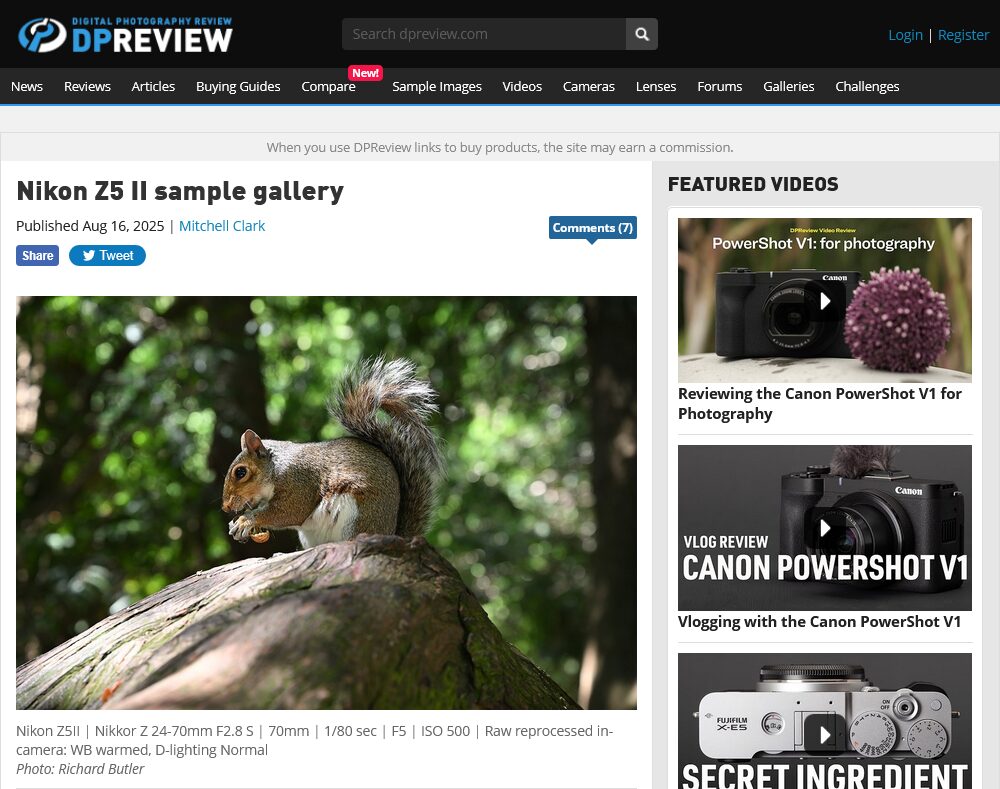Image resolution: width=1000 pixels, height=789 pixels.
Task: Open the Register link
Action: coord(963,35)
